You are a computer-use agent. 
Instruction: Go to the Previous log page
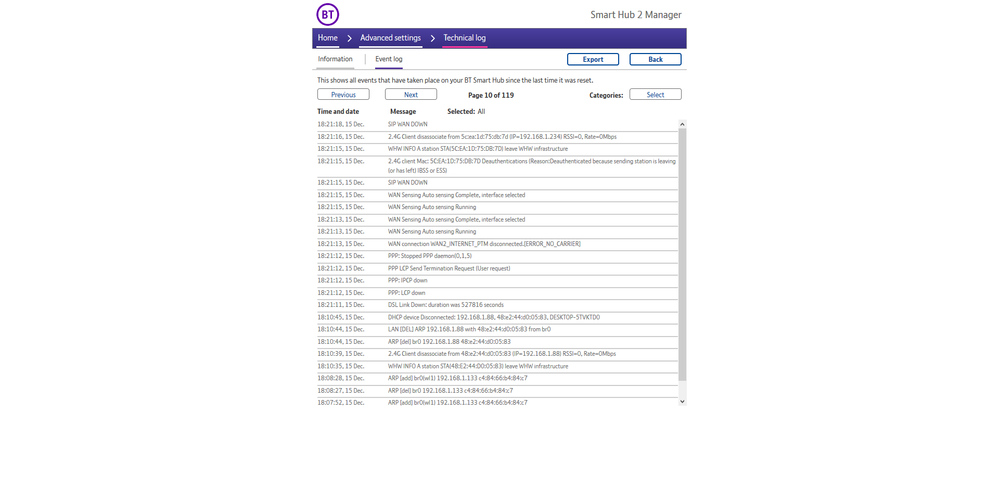[x=343, y=95]
